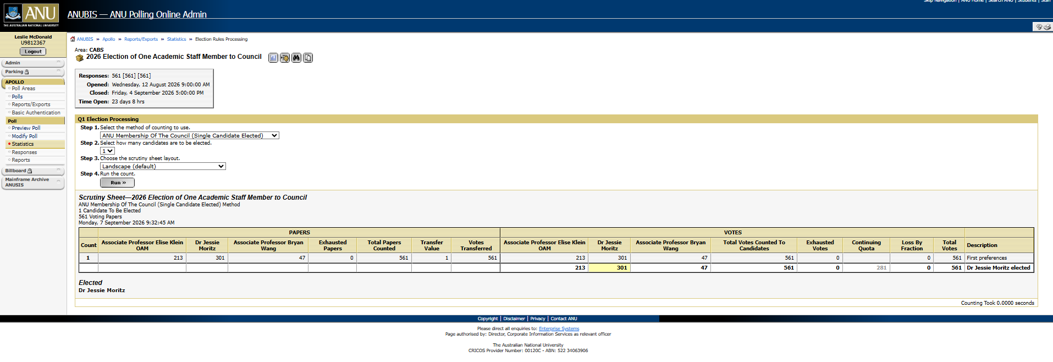Open Reports under the Poll menu
The height and width of the screenshot is (362, 1053).
click(x=21, y=161)
